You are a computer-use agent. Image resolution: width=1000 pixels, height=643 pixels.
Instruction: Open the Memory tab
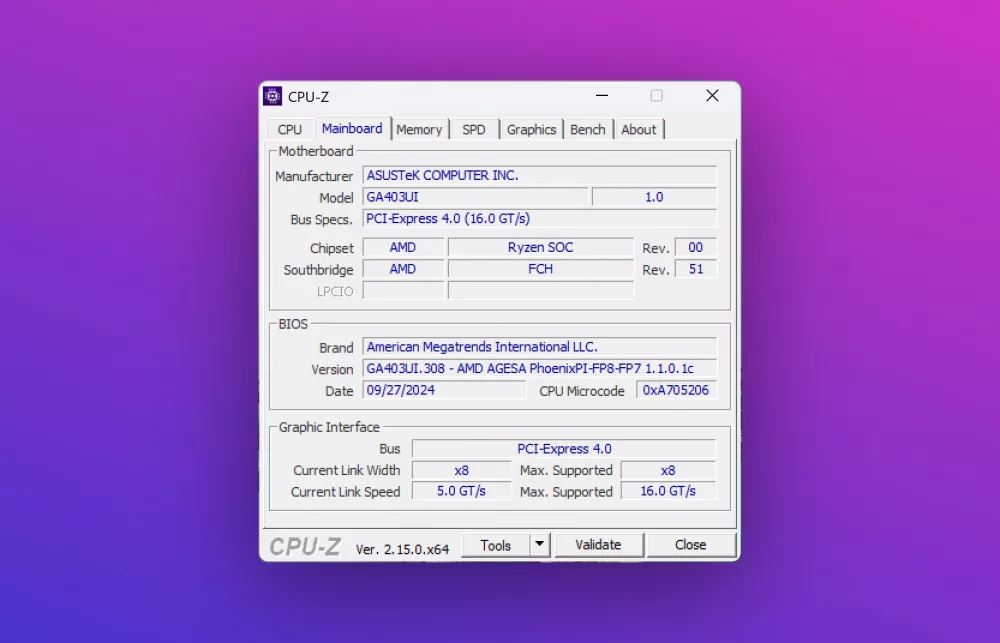click(419, 129)
